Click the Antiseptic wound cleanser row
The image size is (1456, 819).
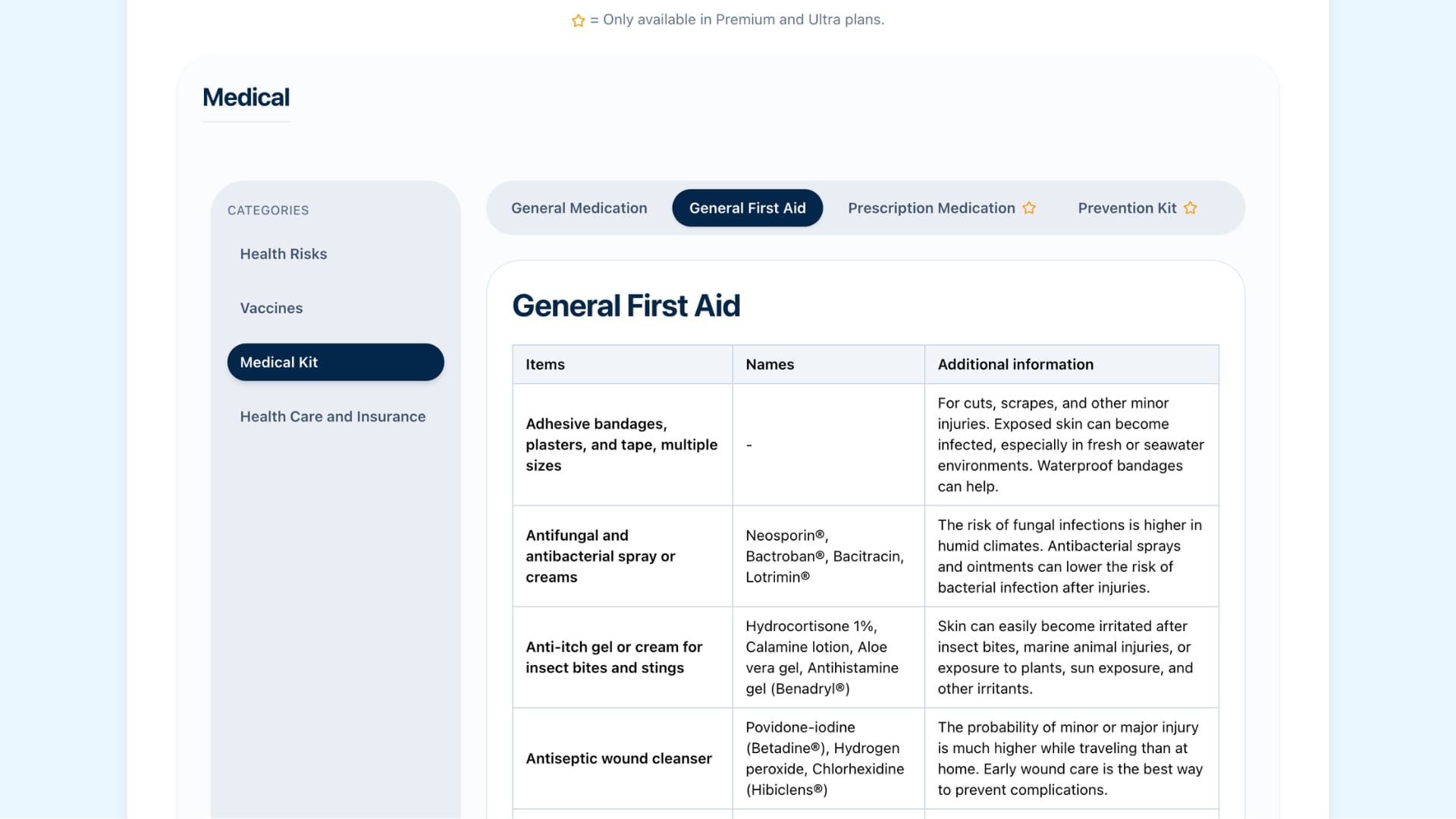(x=866, y=758)
